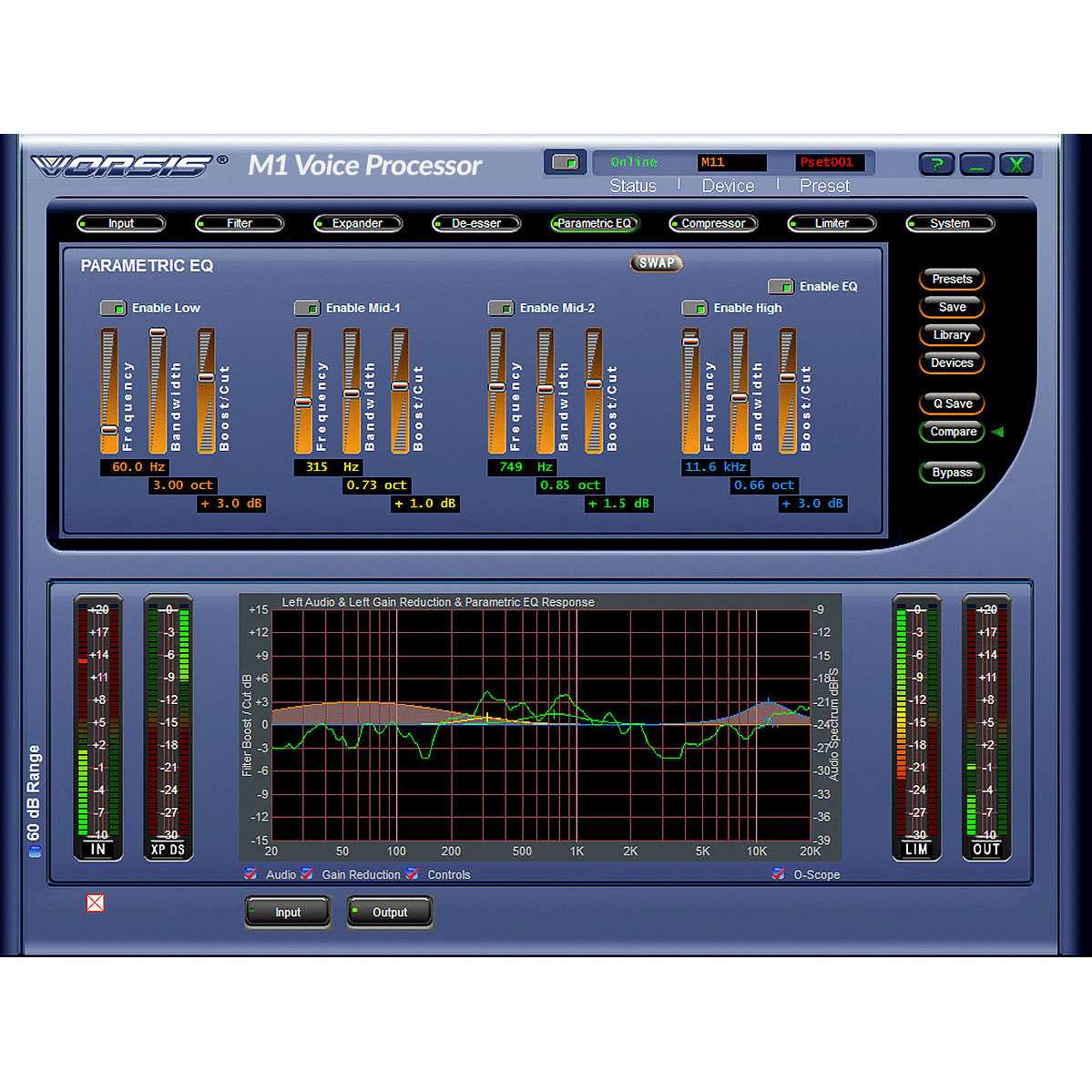Click the Q Save button
Screen dimensions: 1092x1092
click(952, 404)
